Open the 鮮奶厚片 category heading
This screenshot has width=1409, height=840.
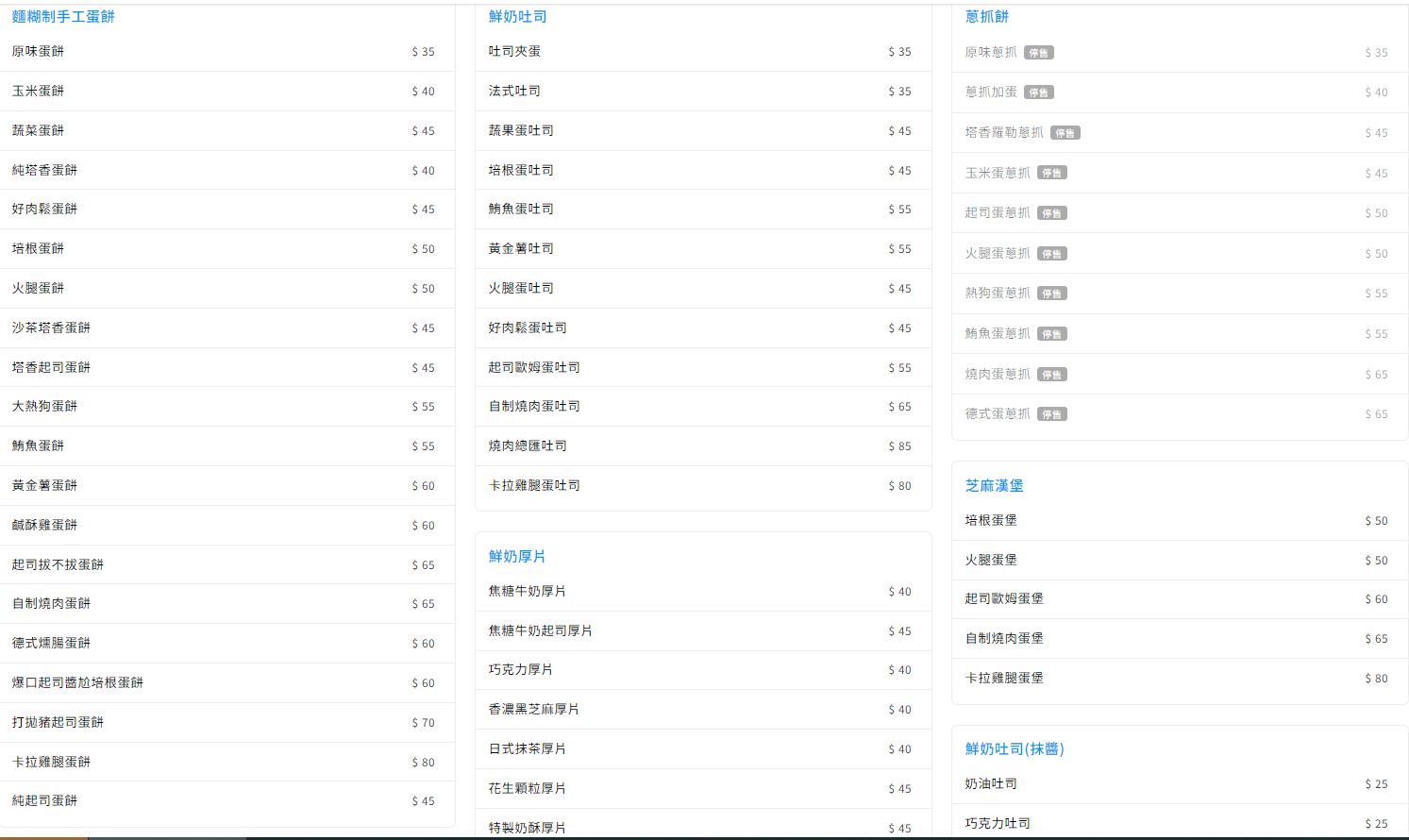(x=517, y=556)
